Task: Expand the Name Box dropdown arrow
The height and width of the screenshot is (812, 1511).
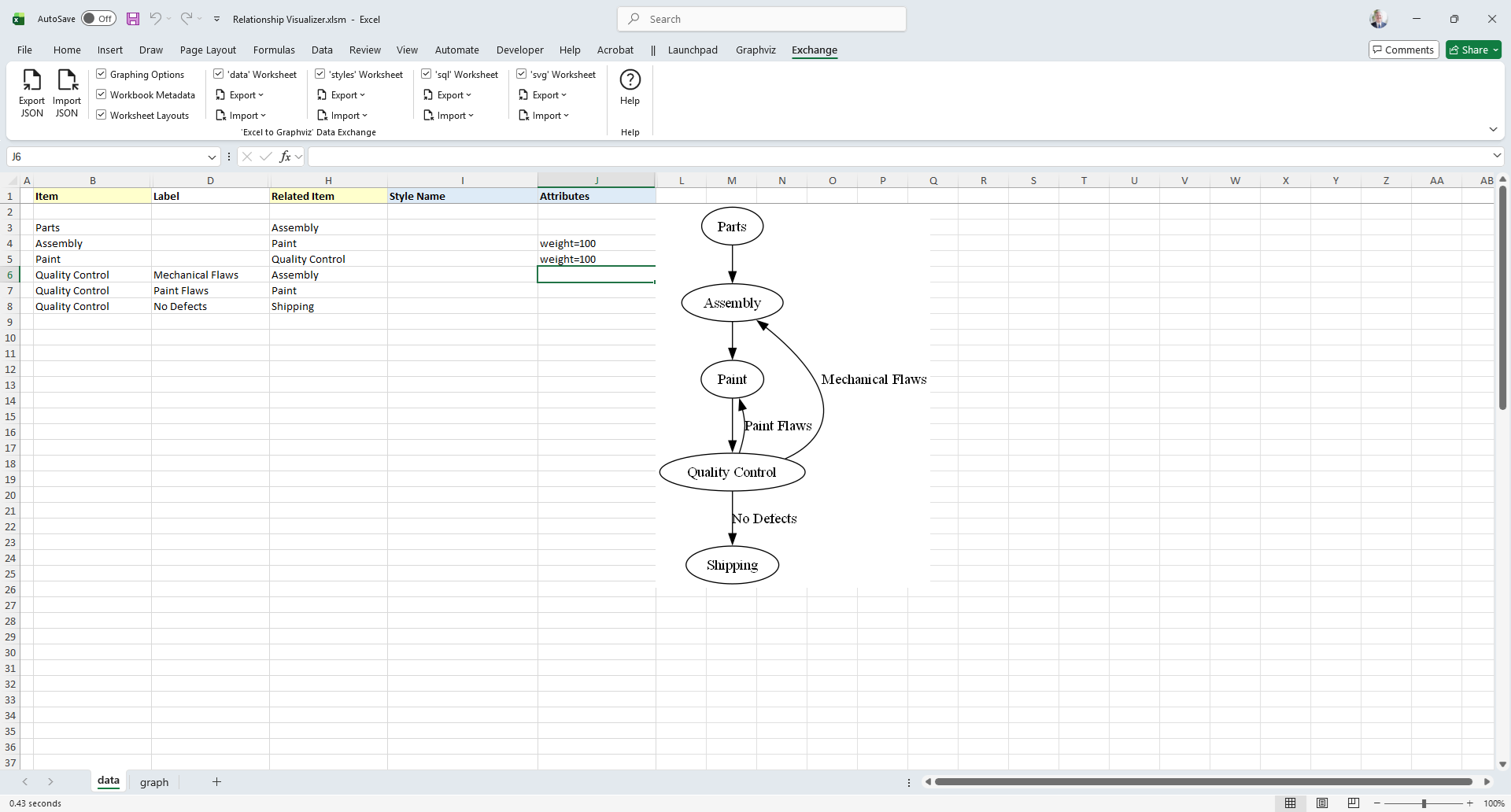Action: (x=212, y=157)
